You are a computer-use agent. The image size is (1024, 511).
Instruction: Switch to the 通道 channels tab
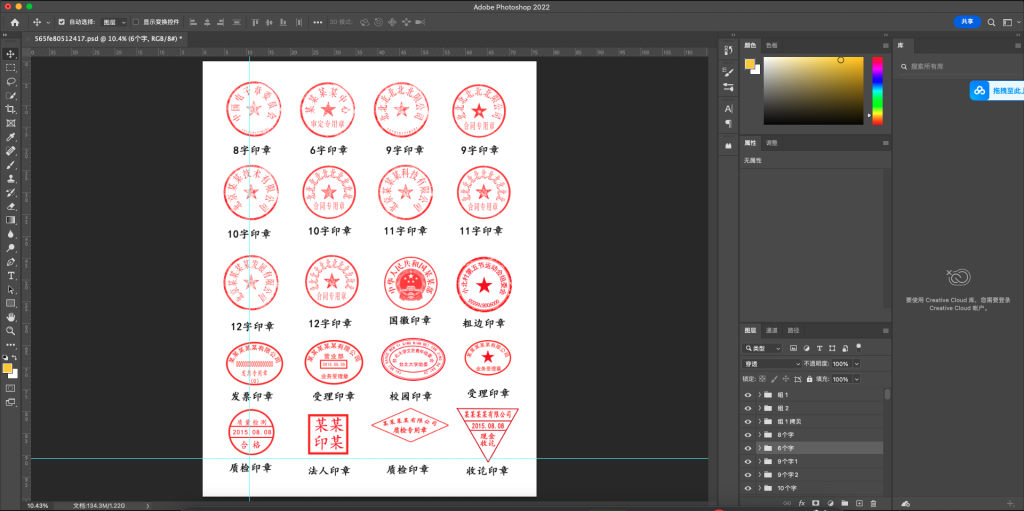coord(772,331)
